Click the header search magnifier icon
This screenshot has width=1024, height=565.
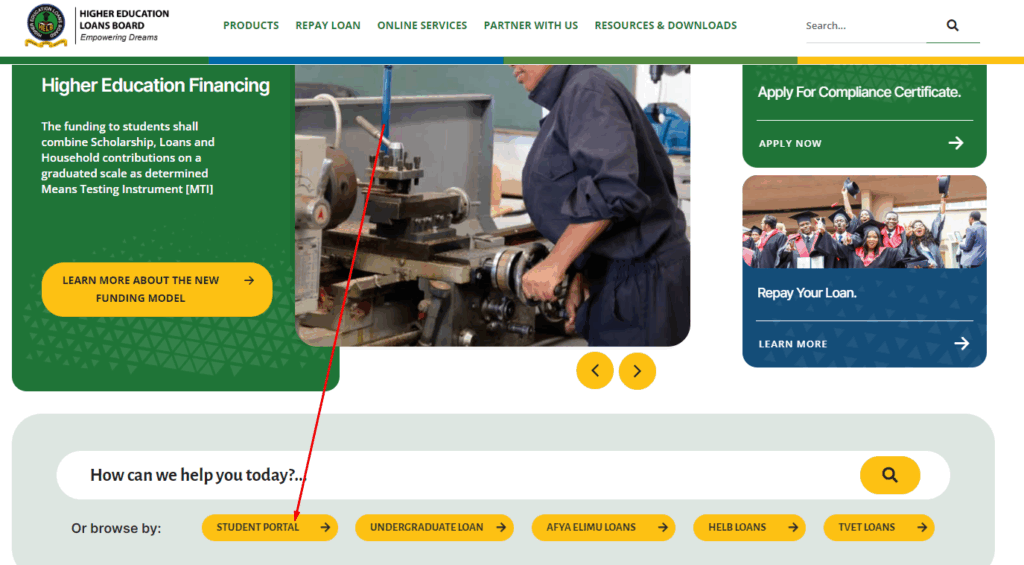tap(952, 26)
